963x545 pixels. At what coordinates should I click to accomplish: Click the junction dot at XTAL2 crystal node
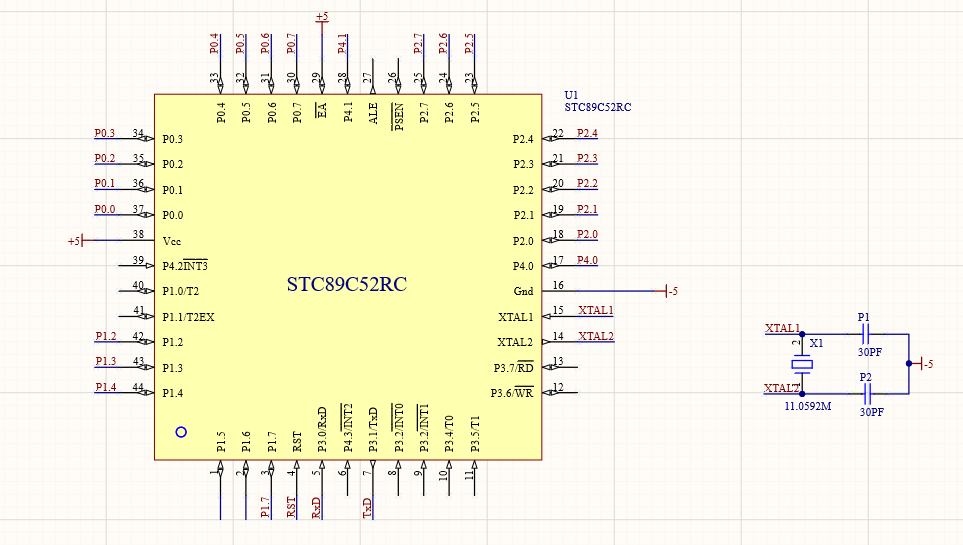point(802,394)
